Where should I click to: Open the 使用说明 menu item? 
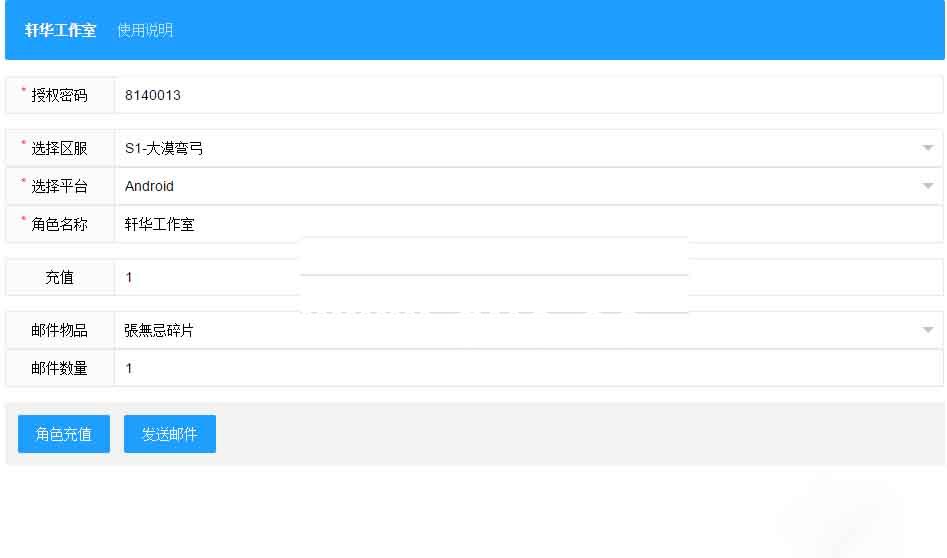pyautogui.click(x=146, y=30)
